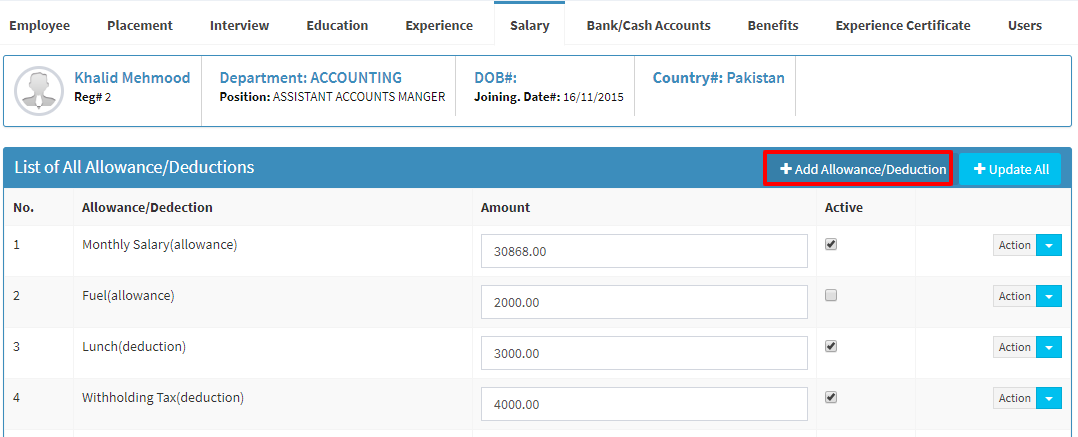The height and width of the screenshot is (437, 1078).
Task: Open Action dropdown arrow for Fuel row
Action: [x=1048, y=296]
